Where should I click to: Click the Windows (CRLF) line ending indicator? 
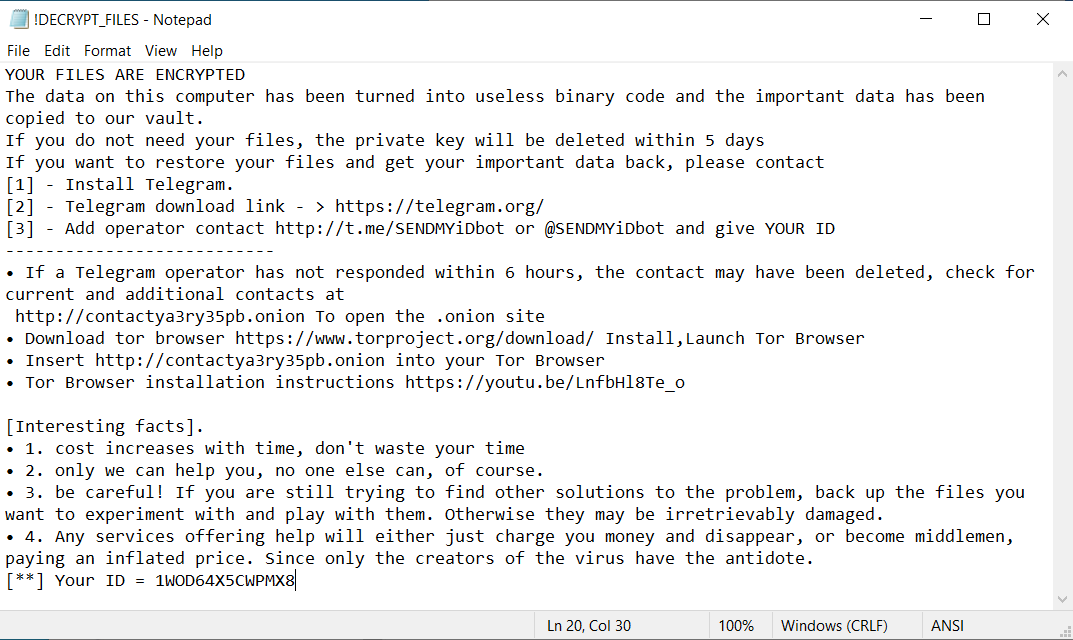[x=834, y=626]
